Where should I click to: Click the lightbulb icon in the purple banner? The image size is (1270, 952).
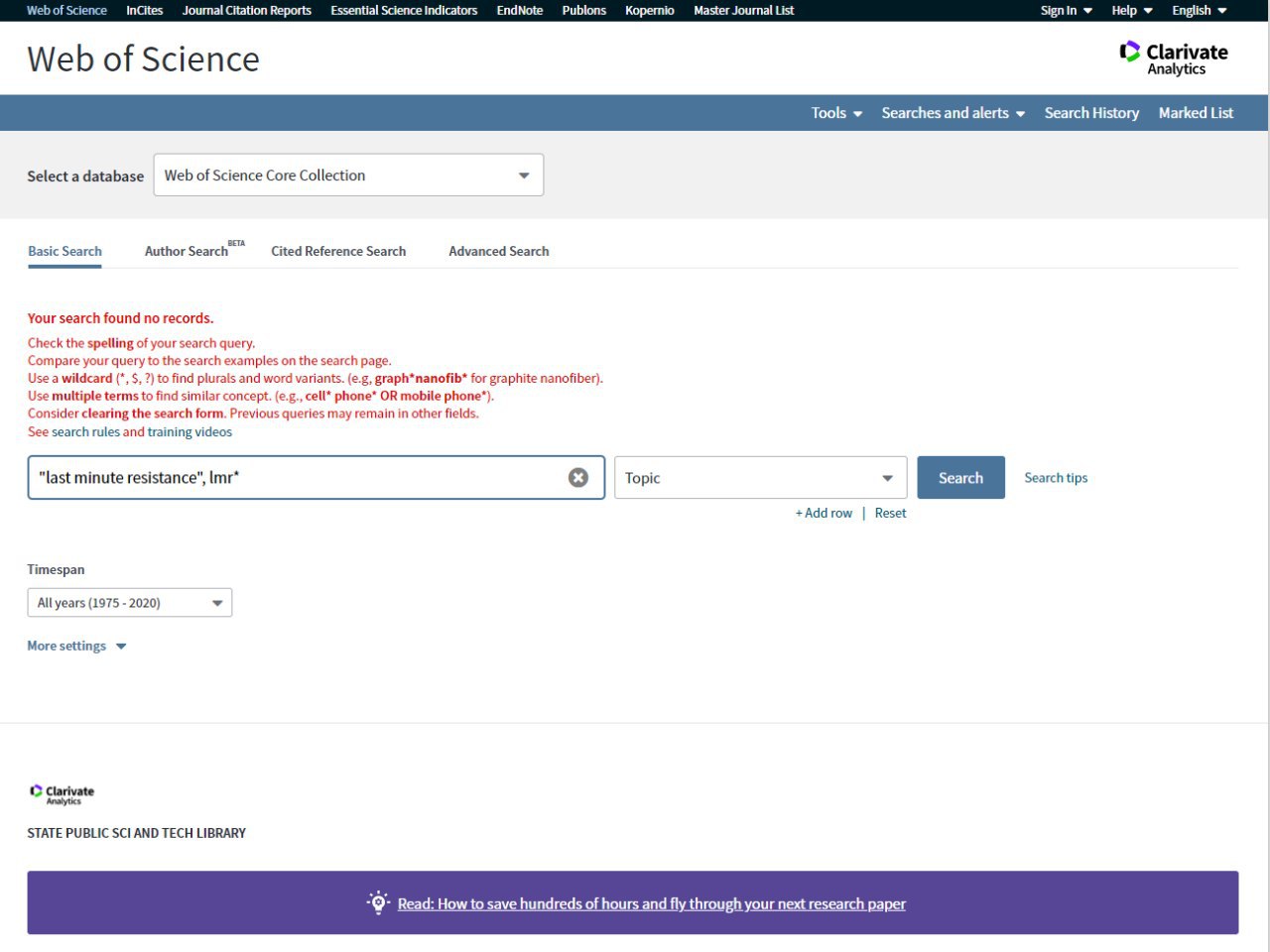click(378, 903)
